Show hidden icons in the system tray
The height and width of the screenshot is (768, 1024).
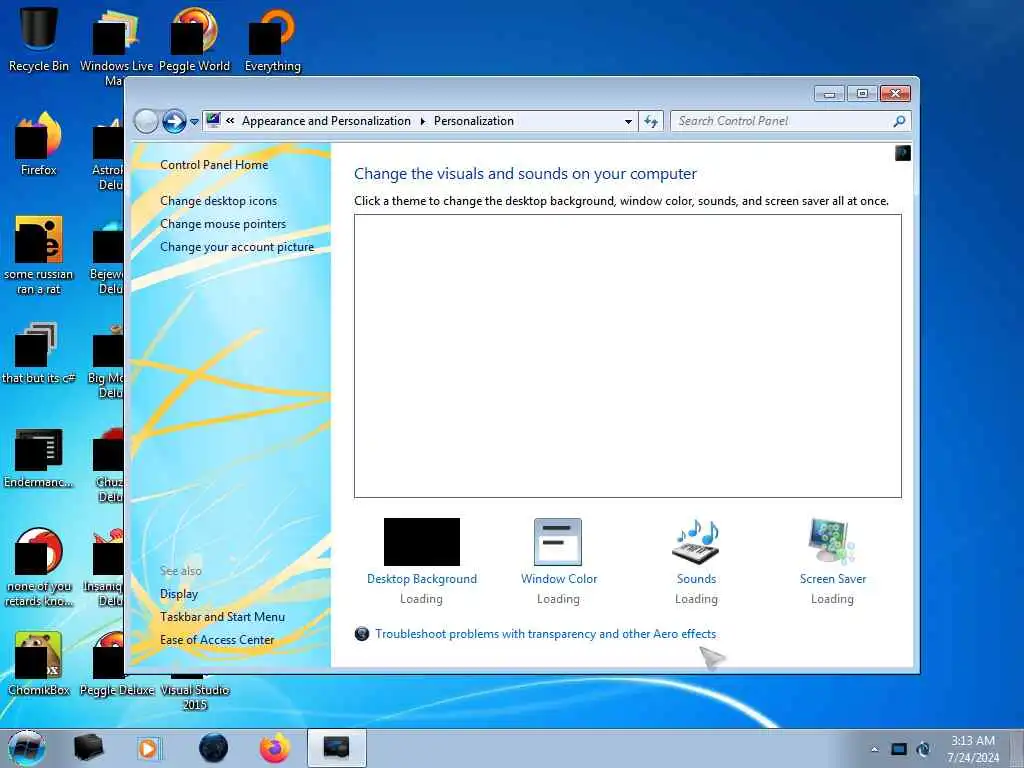874,749
